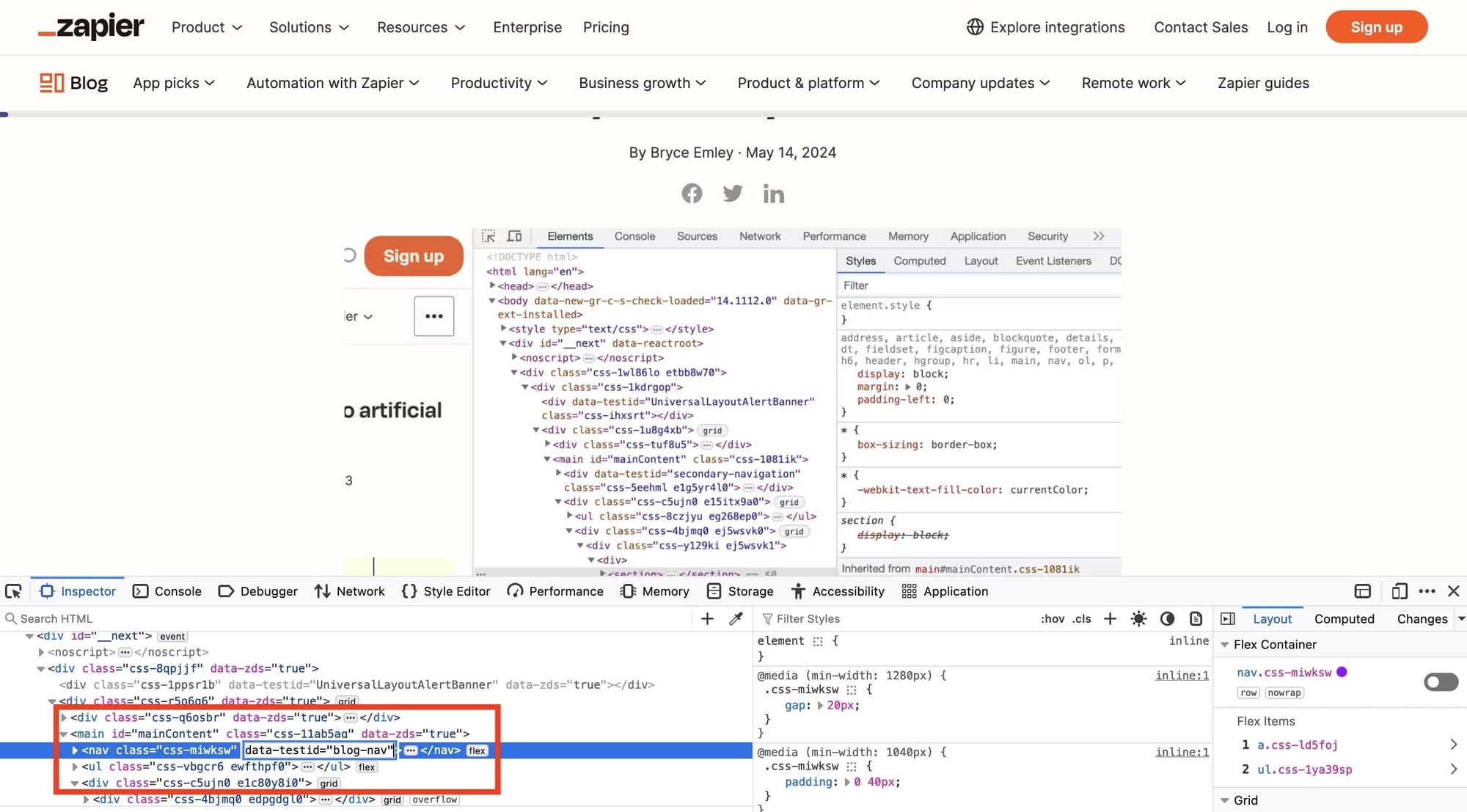
Task: Toggle flex overlay for nav.css-miwksw
Action: 1440,682
